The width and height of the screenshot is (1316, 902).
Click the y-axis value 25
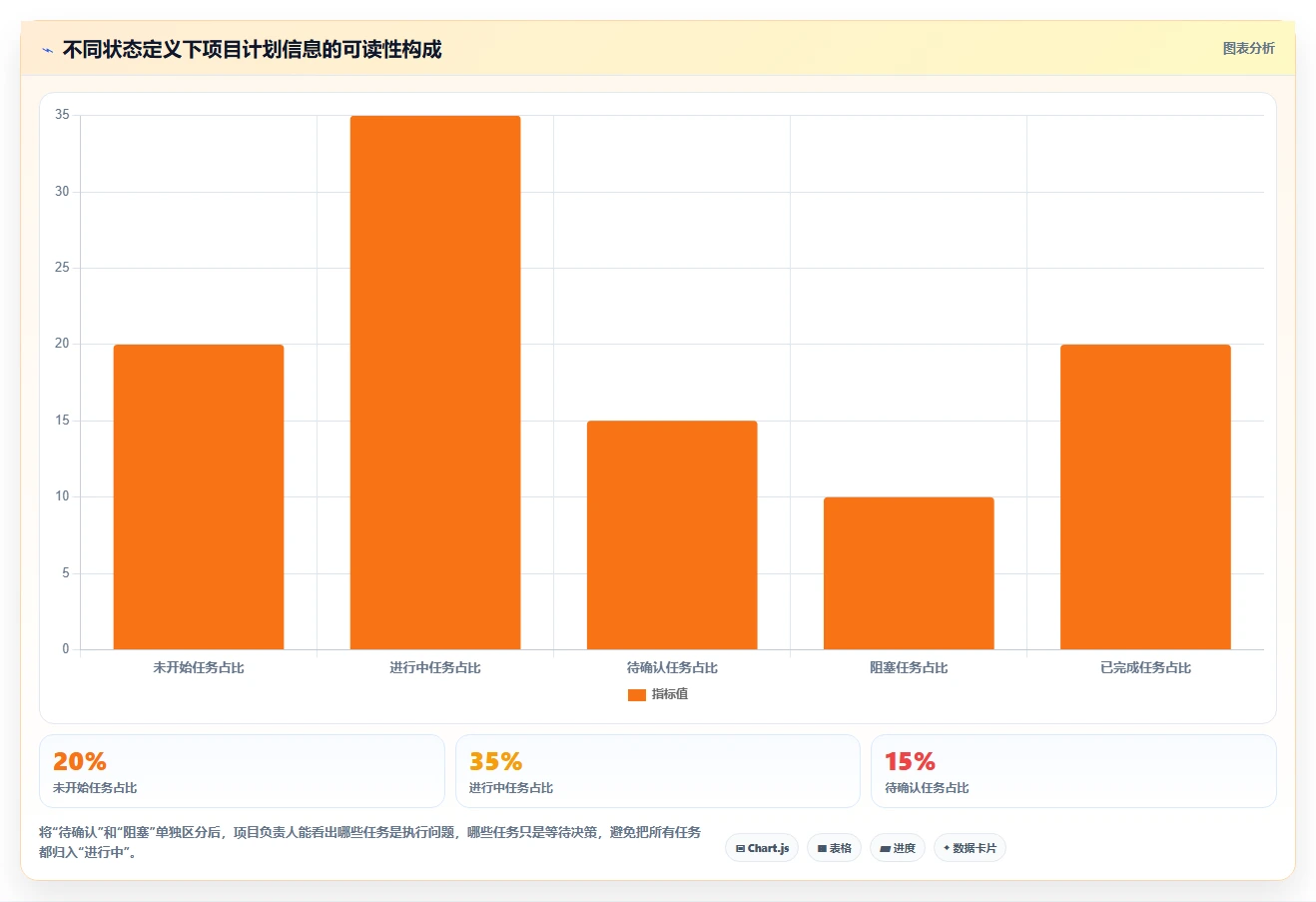pyautogui.click(x=63, y=268)
